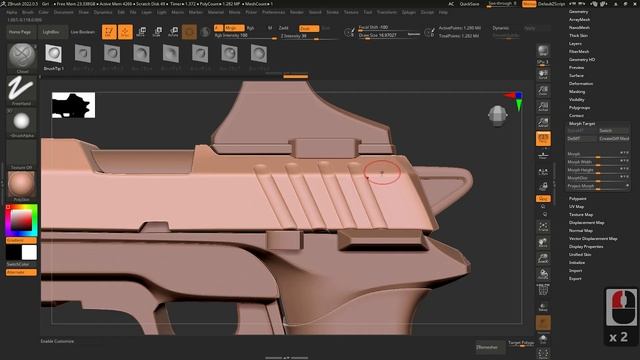Select the Edit mode button
The width and height of the screenshot is (640, 360).
pyautogui.click(x=109, y=32)
